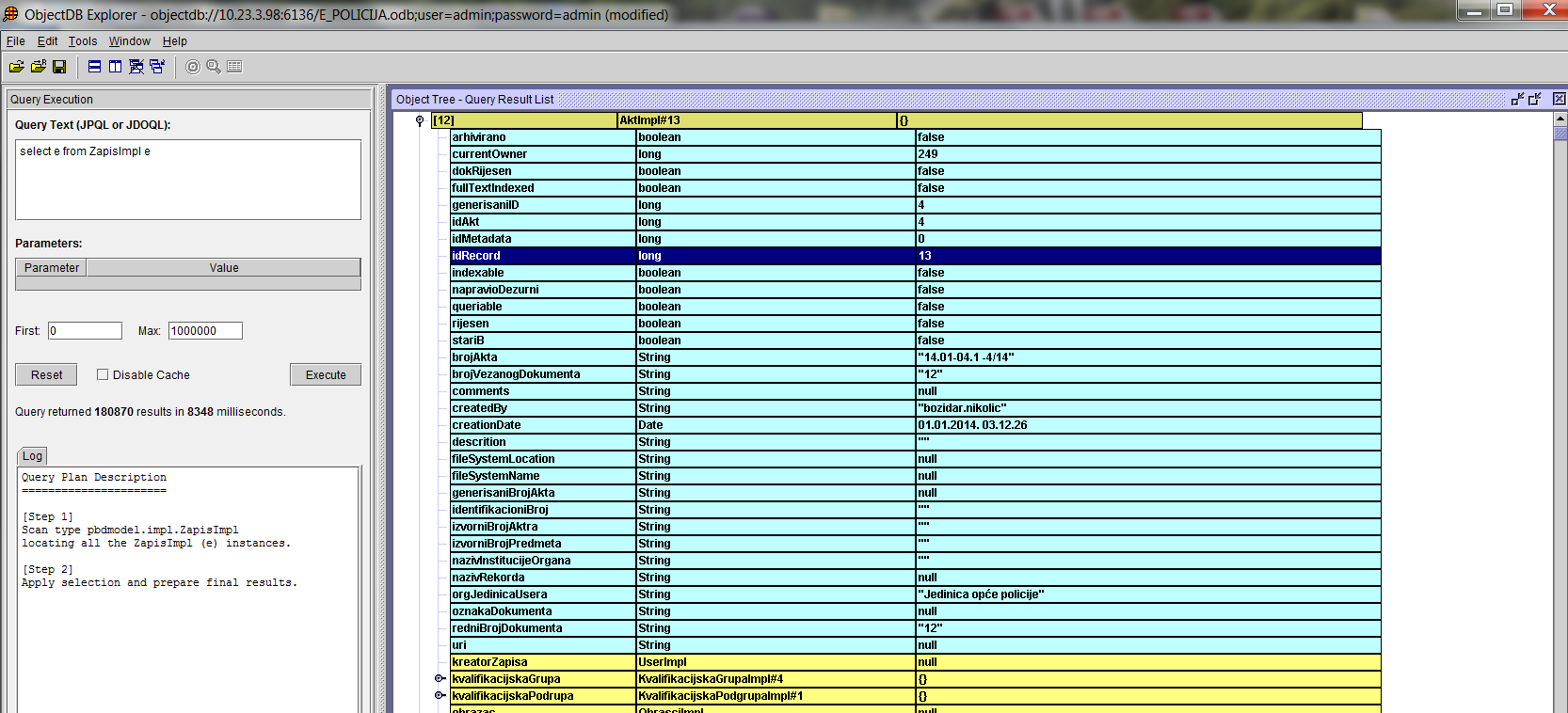Screen dimensions: 1568x713
Task: Tile windows horizontally using toolbar icon
Action: [x=94, y=67]
